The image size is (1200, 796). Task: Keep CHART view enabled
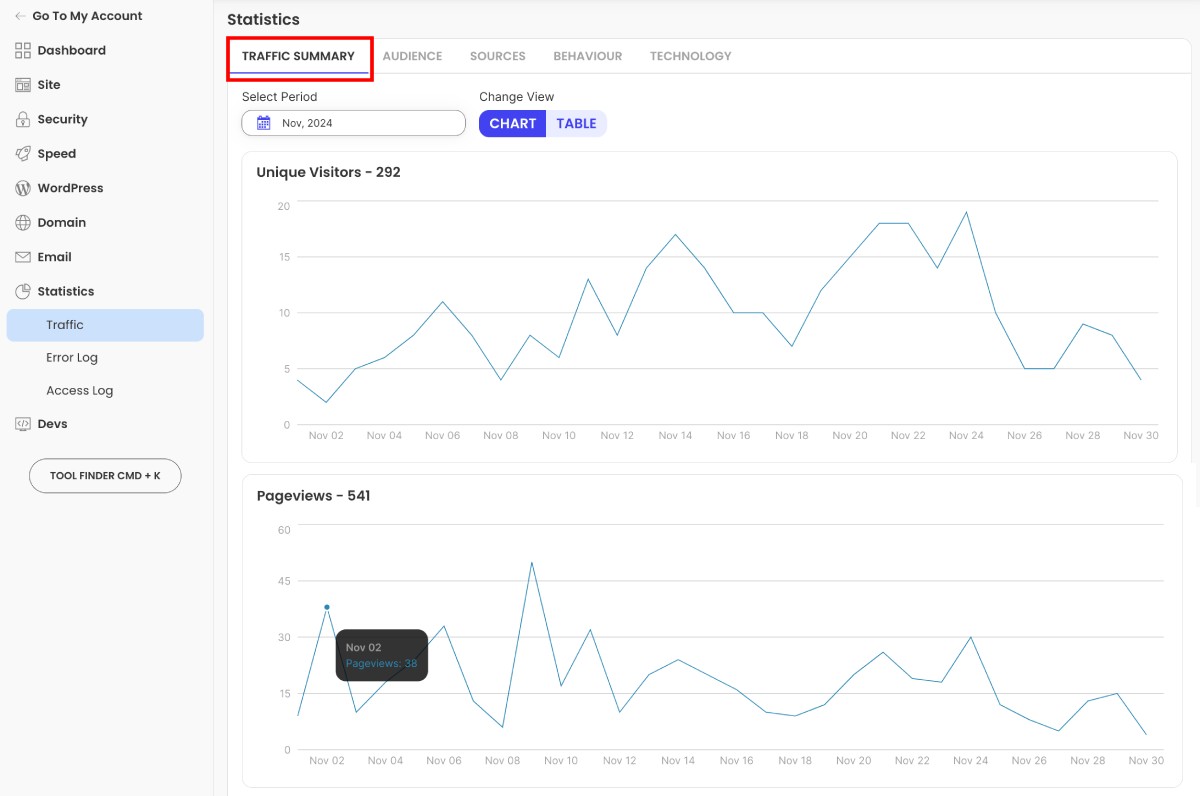coord(512,123)
